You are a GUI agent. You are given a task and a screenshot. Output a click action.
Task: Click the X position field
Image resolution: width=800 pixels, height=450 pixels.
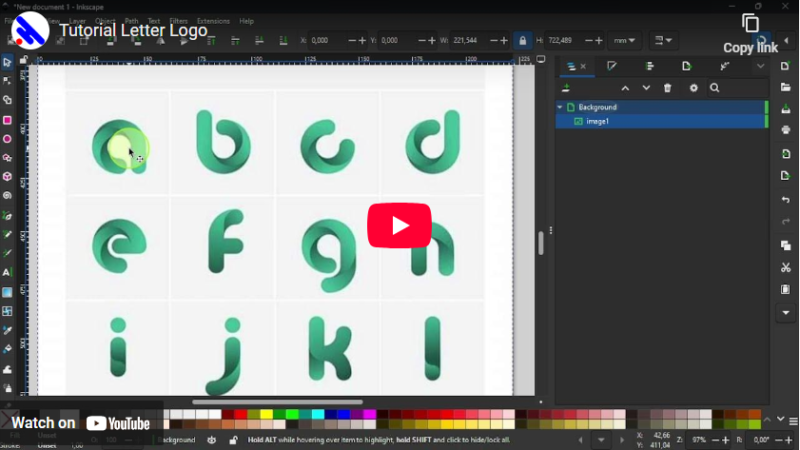tap(326, 40)
